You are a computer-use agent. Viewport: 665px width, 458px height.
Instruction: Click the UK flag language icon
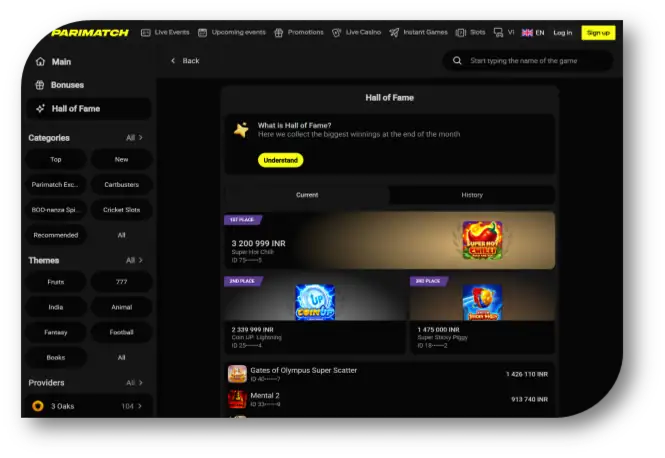tap(527, 33)
